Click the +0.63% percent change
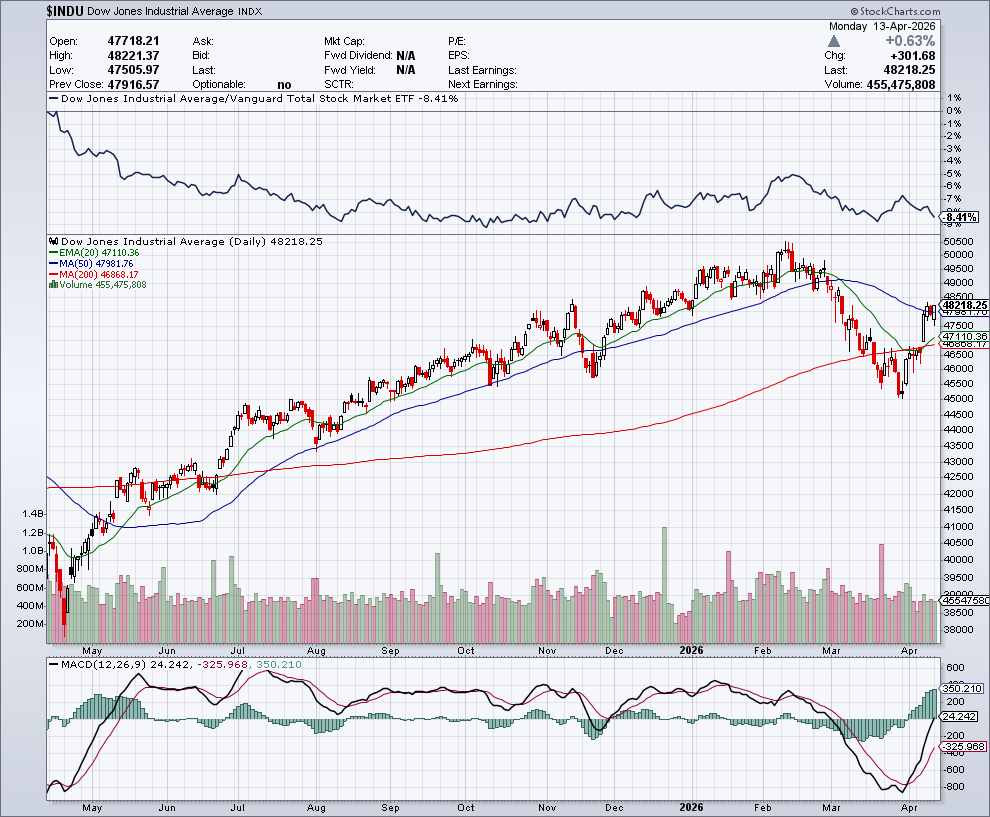The image size is (990, 817). tap(910, 41)
